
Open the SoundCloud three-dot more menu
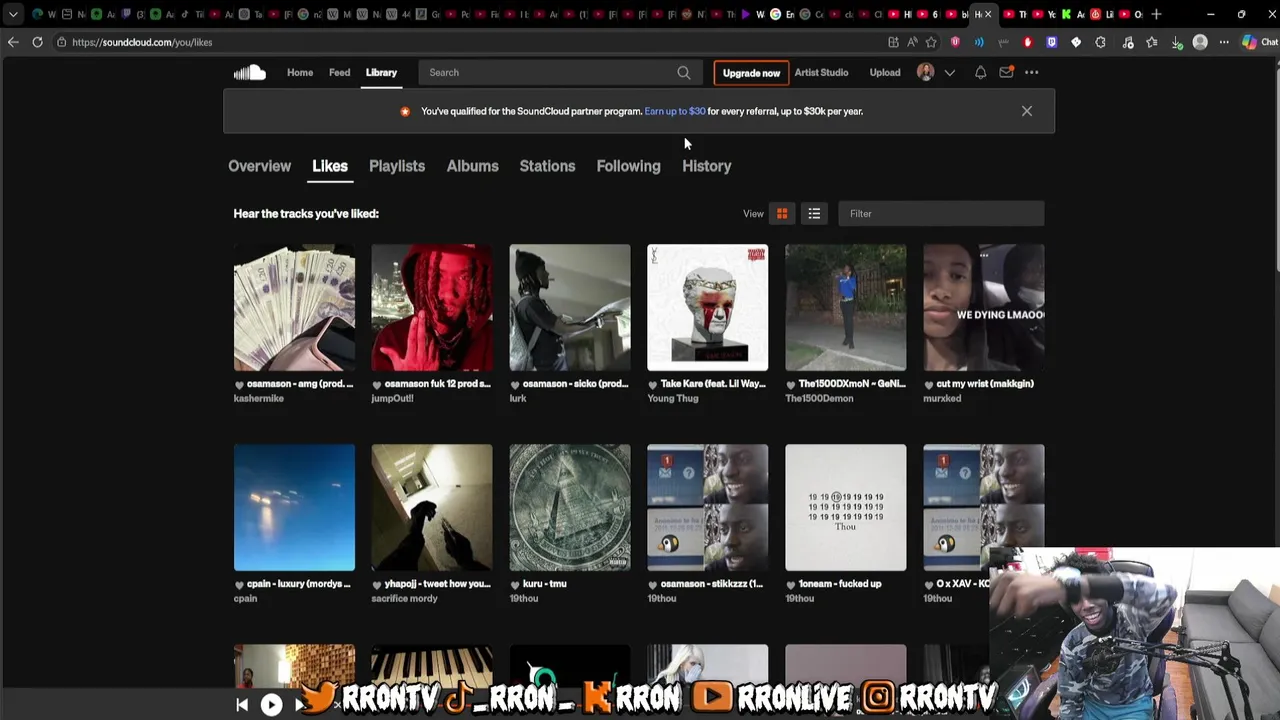(x=1031, y=72)
